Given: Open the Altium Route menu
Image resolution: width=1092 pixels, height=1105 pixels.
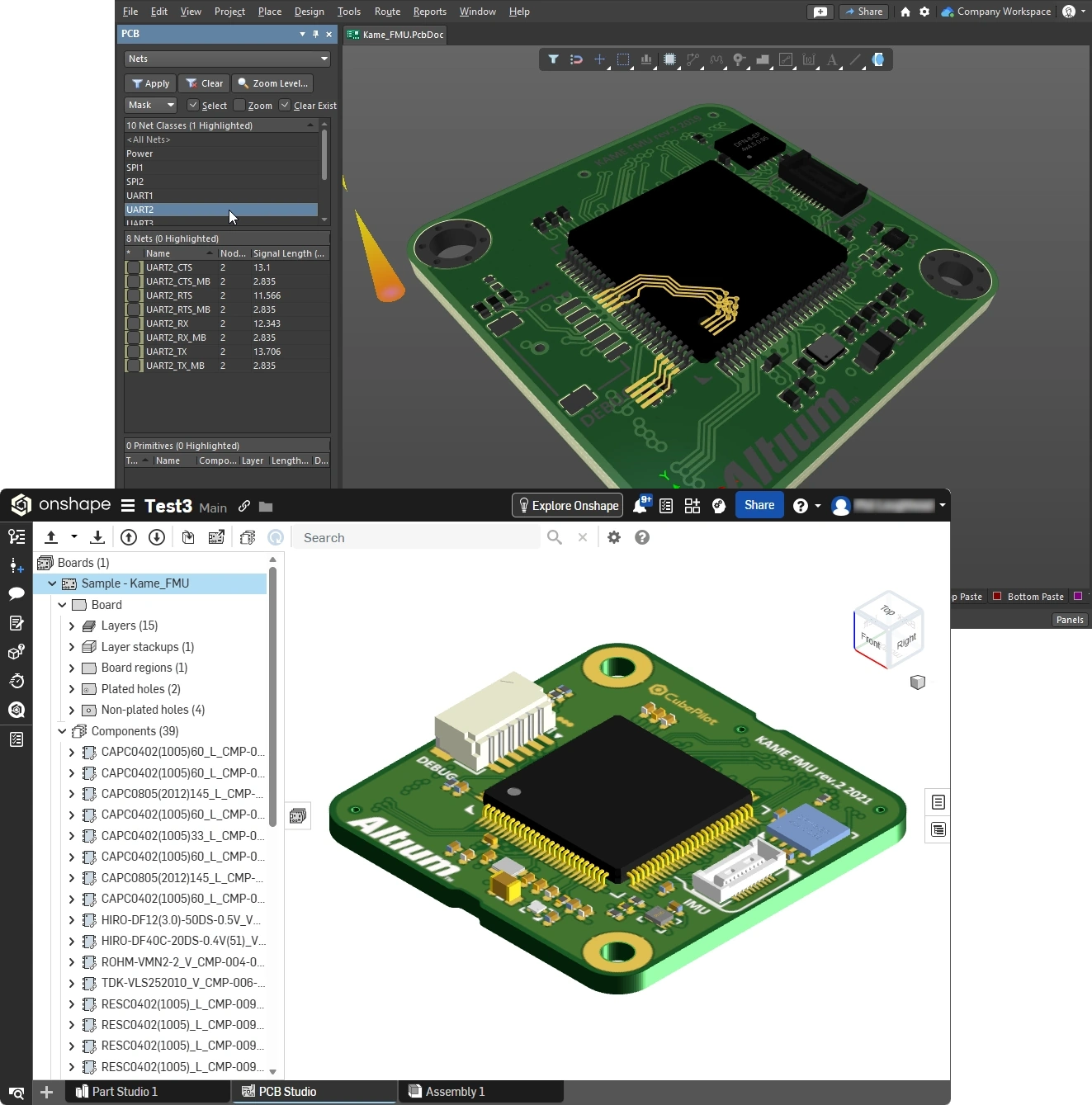Looking at the screenshot, I should tap(387, 12).
